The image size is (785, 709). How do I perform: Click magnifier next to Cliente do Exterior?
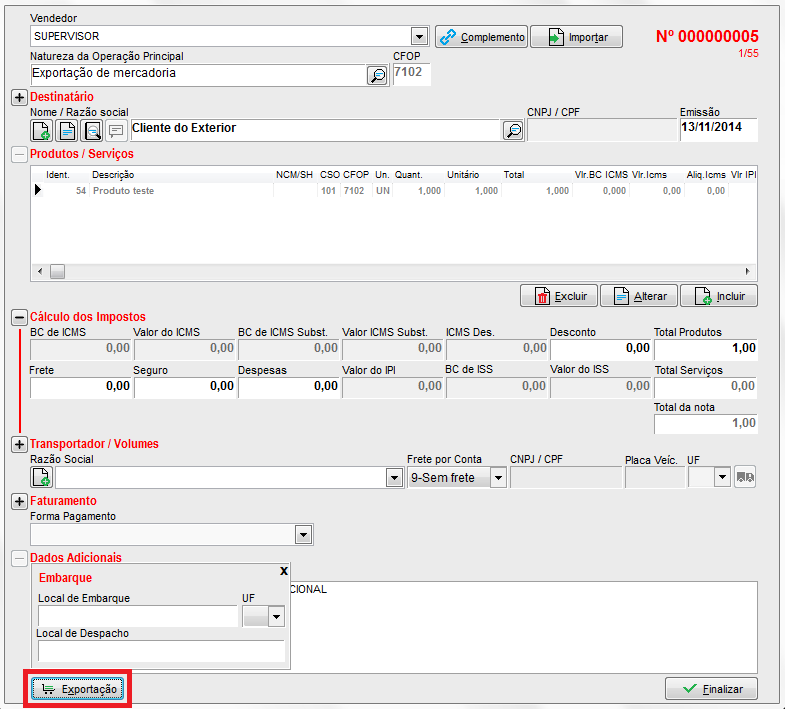pos(512,130)
